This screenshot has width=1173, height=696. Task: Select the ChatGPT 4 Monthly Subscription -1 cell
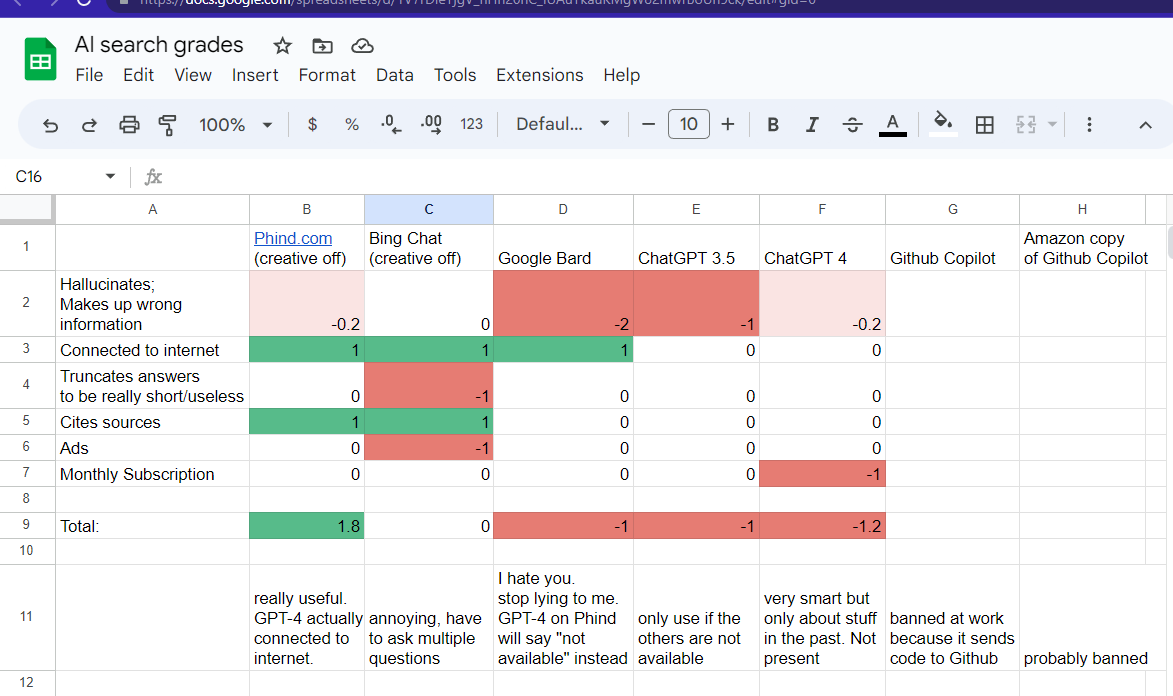tap(822, 474)
